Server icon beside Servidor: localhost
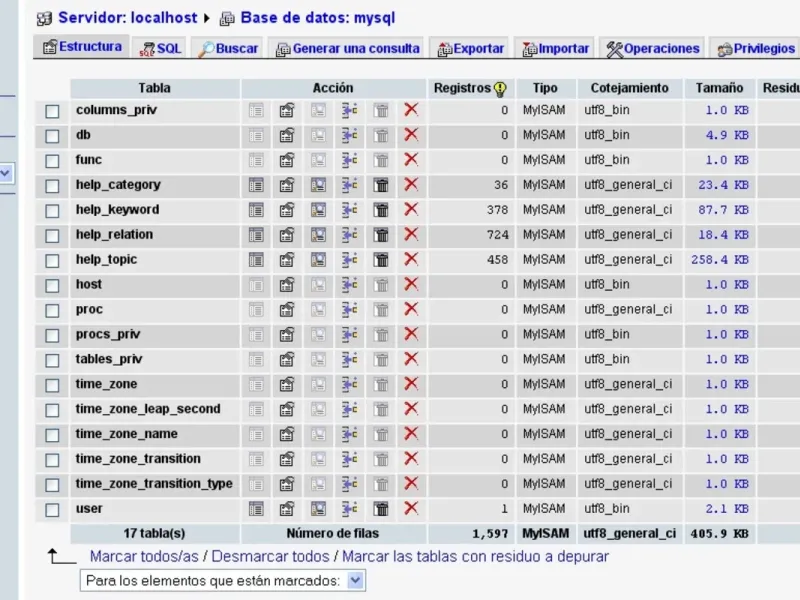The image size is (800, 600). (44, 19)
